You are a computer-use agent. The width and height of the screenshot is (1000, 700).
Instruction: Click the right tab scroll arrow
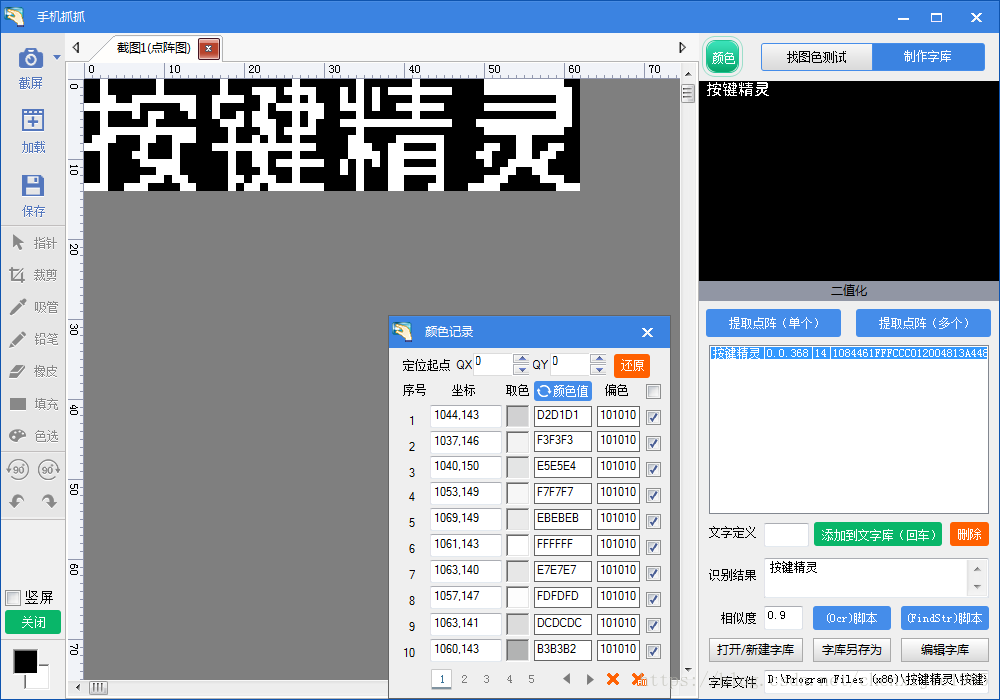click(682, 47)
